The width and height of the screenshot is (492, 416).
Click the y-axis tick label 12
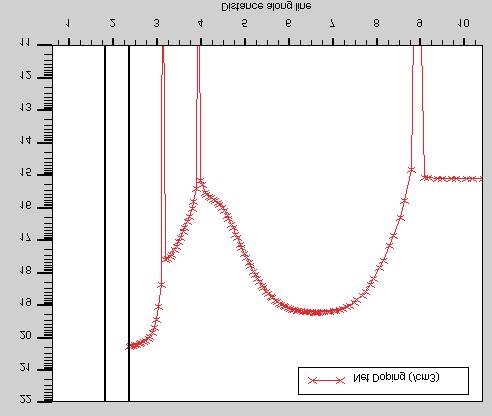(x=25, y=75)
